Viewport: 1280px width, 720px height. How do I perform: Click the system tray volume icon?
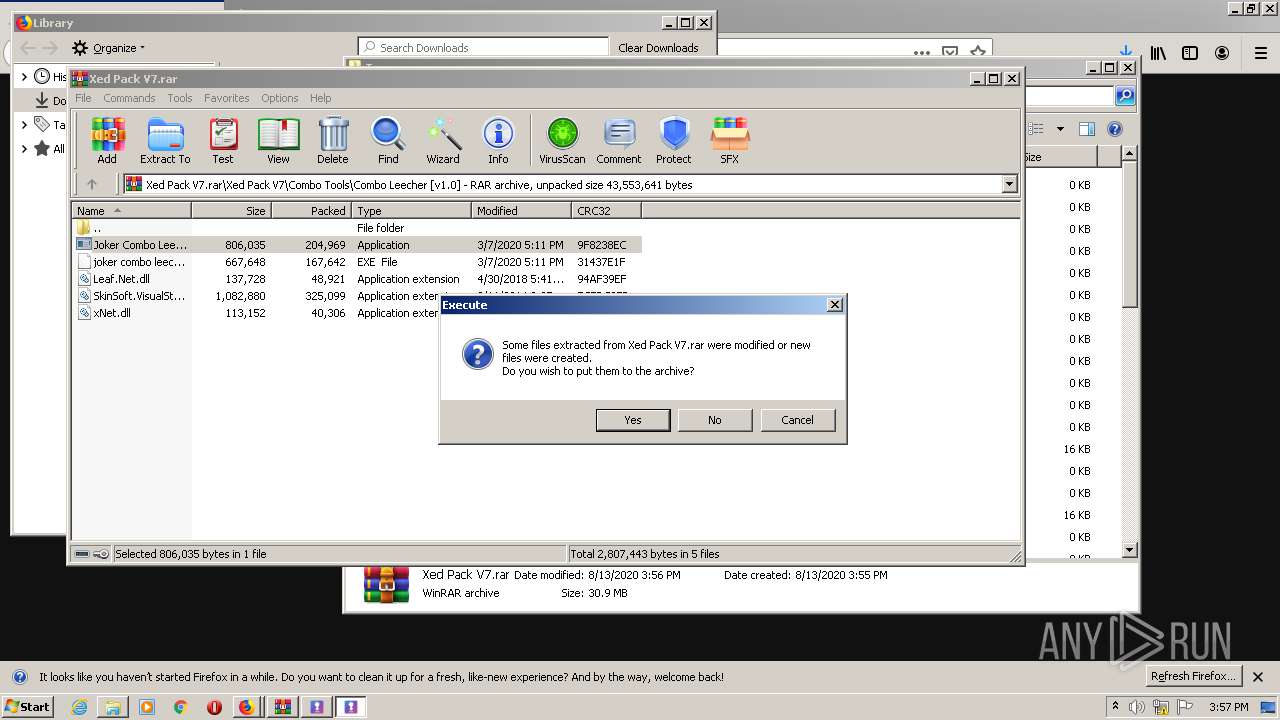[1137, 707]
